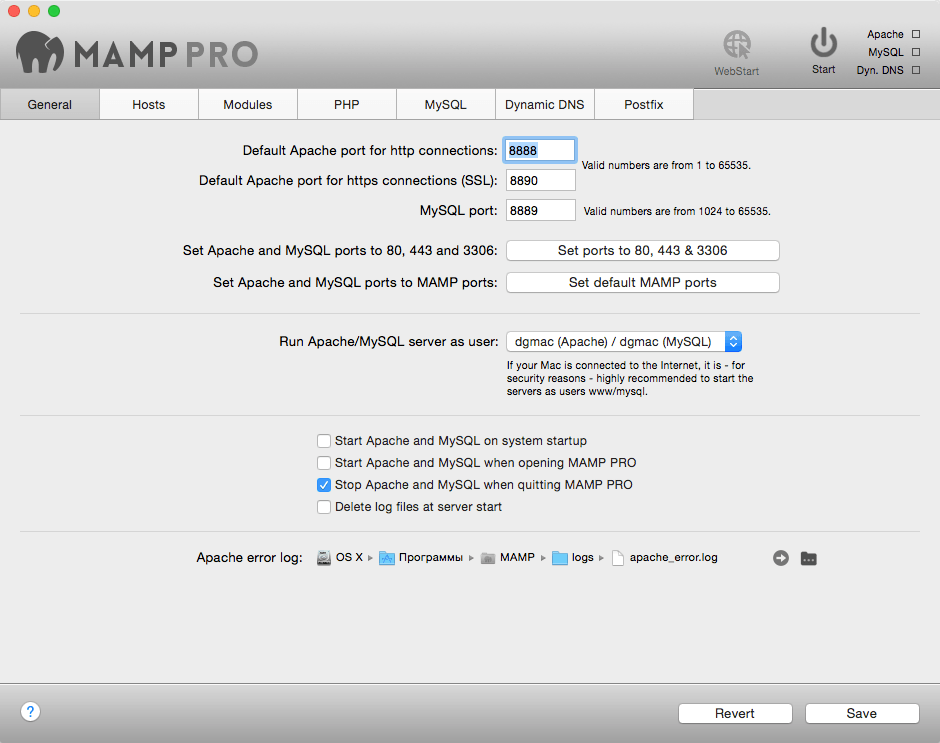
Task: Click the MySQL status indicator box
Action: click(x=916, y=52)
